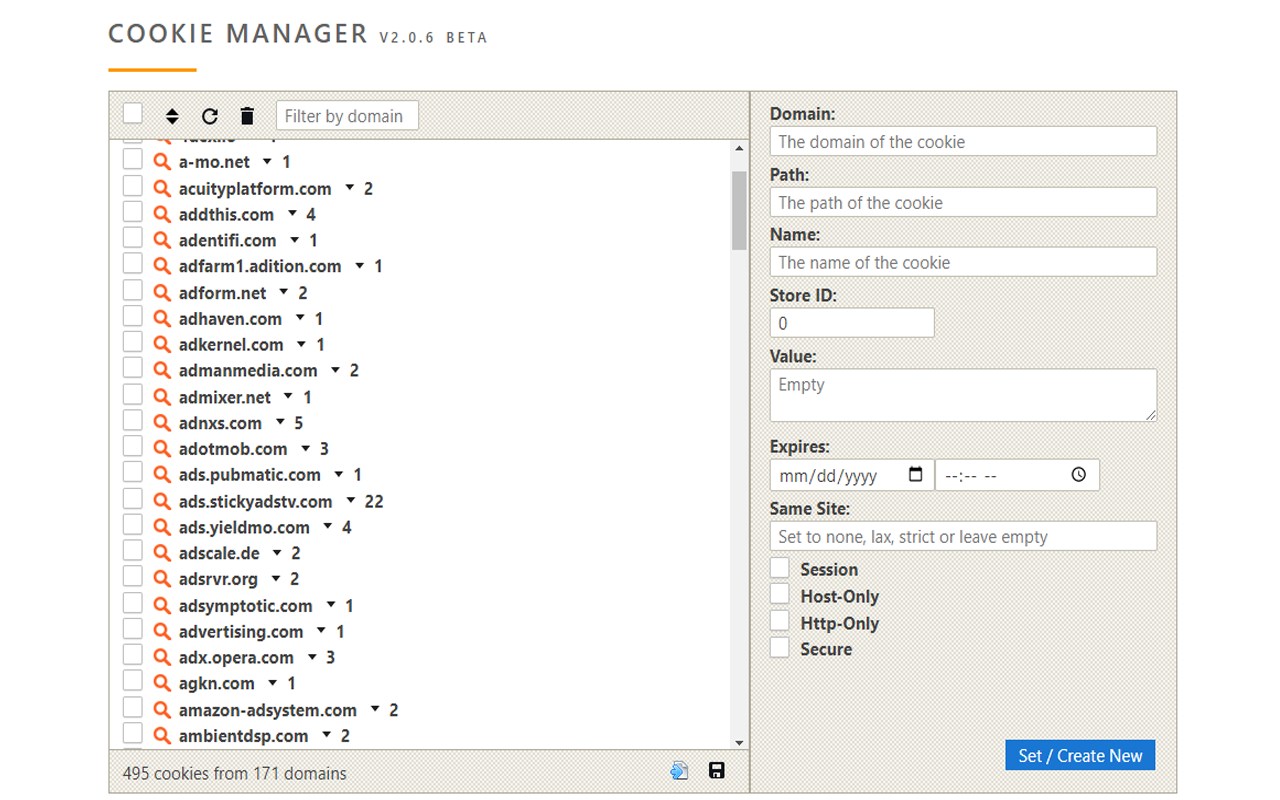Click the refresh cookies icon

[x=210, y=116]
